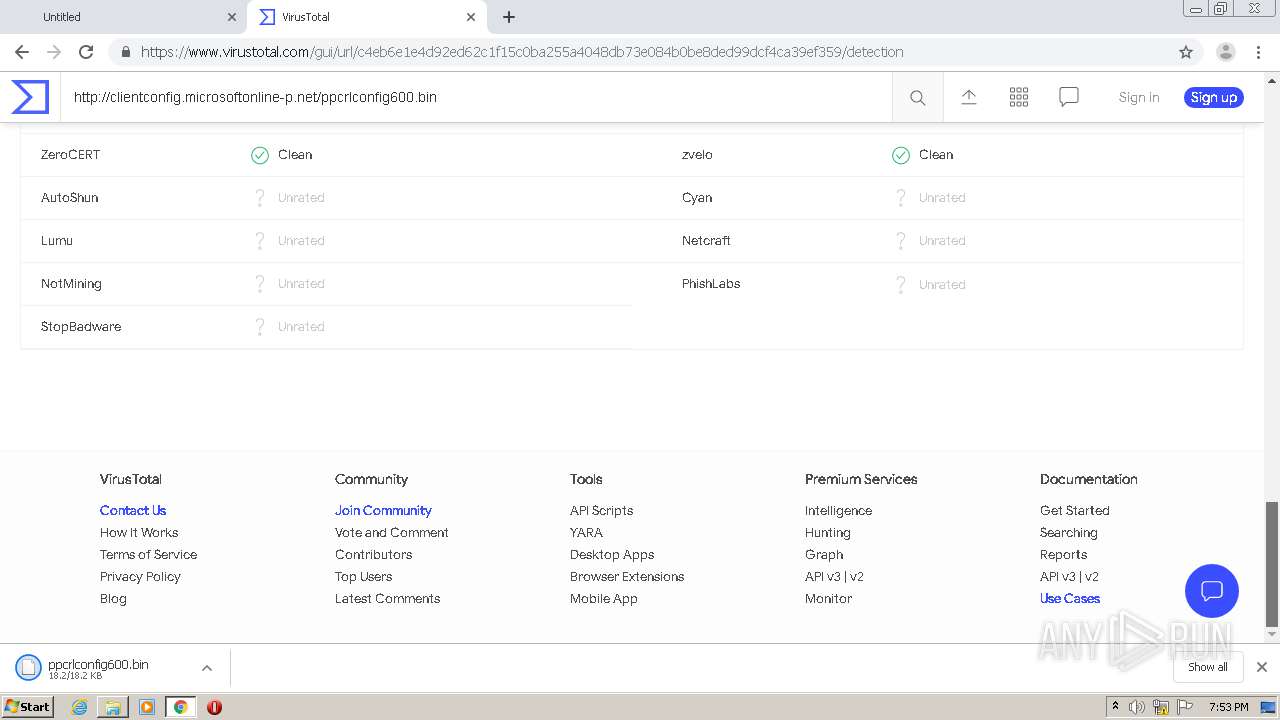Open Latest Comments link
The image size is (1280, 720).
(387, 598)
